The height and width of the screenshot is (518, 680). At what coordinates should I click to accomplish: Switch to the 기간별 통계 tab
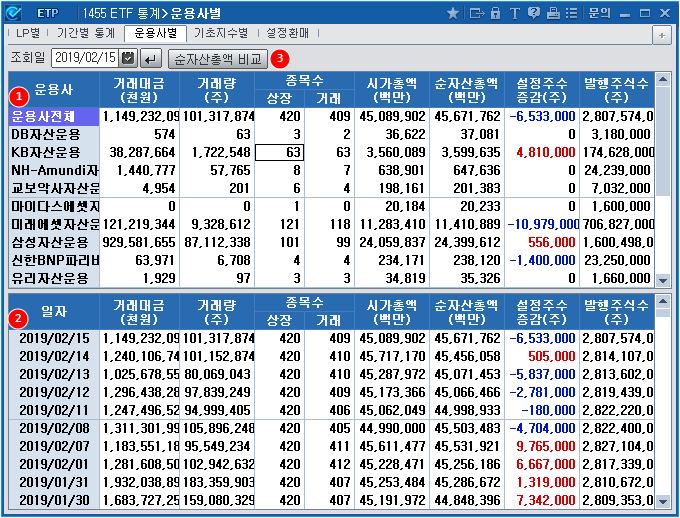[x=84, y=34]
